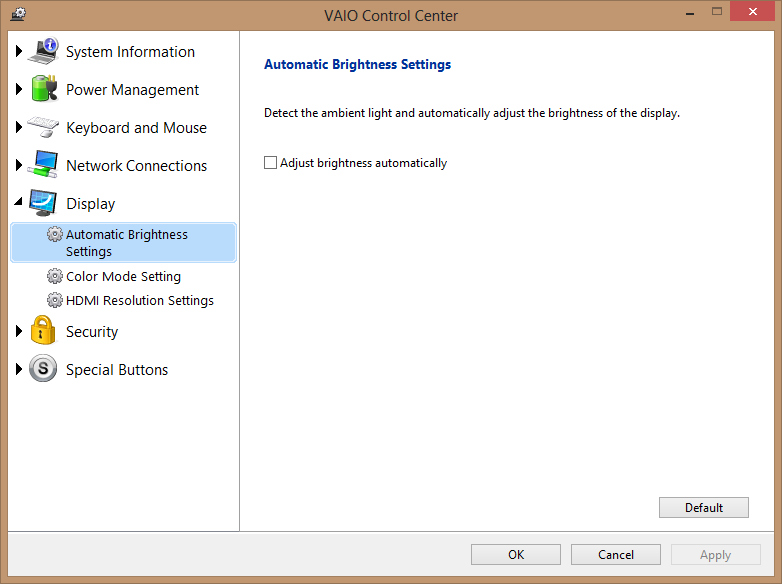Select Power Management in the sidebar
Viewport: 782px width, 584px height.
tap(132, 90)
